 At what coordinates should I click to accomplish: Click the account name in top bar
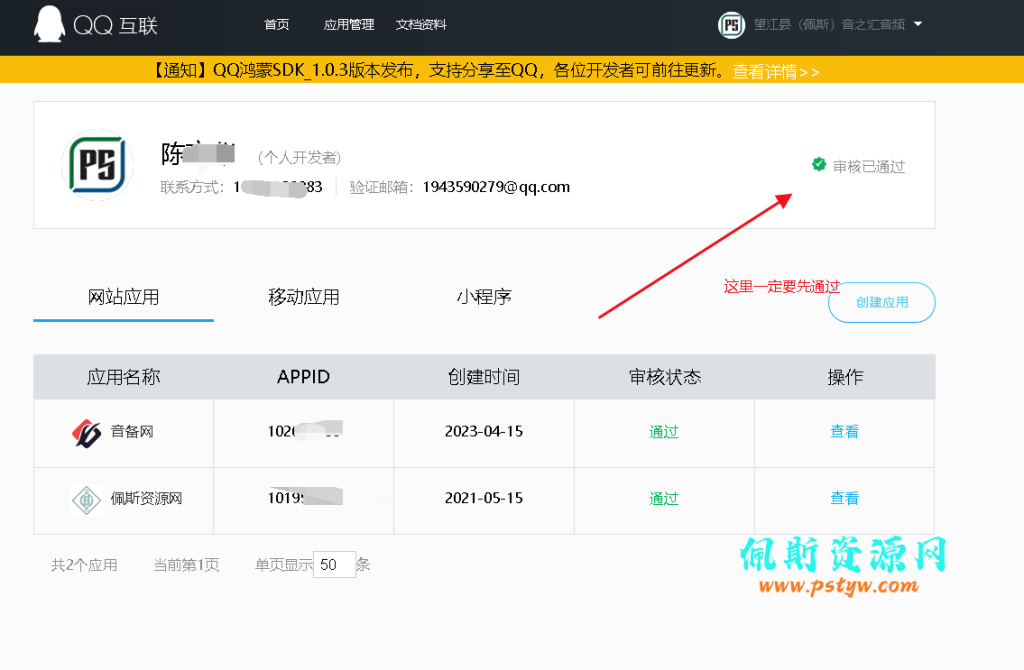click(x=829, y=25)
